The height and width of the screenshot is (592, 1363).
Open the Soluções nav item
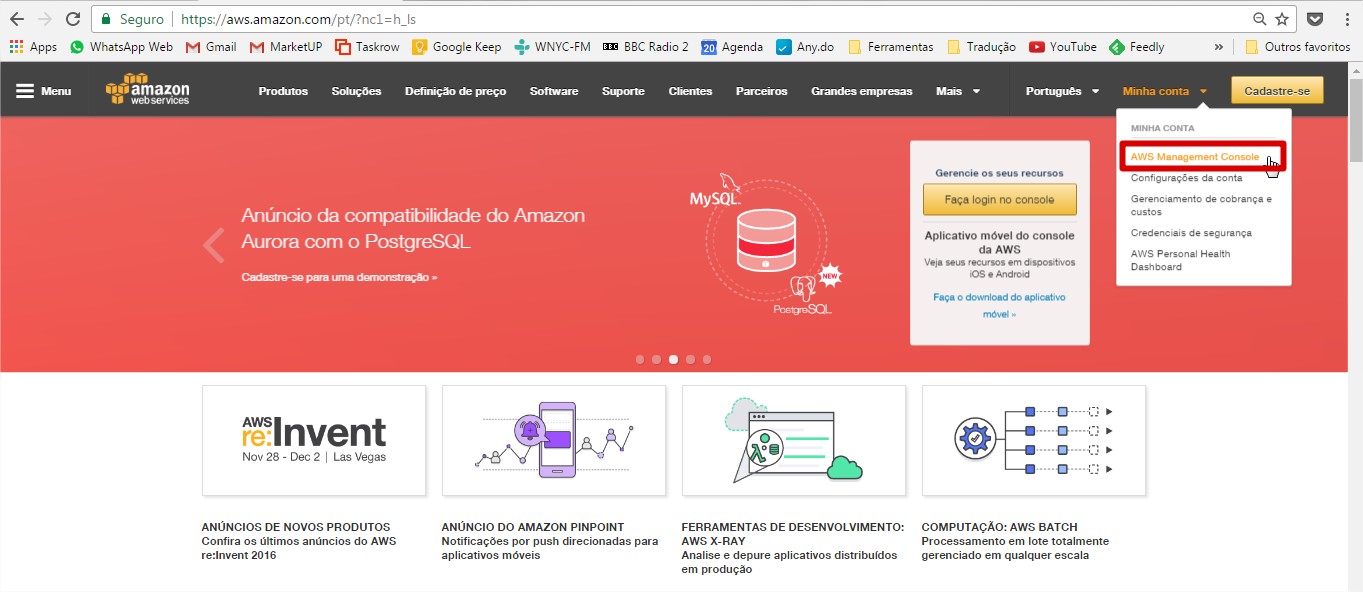coord(357,91)
